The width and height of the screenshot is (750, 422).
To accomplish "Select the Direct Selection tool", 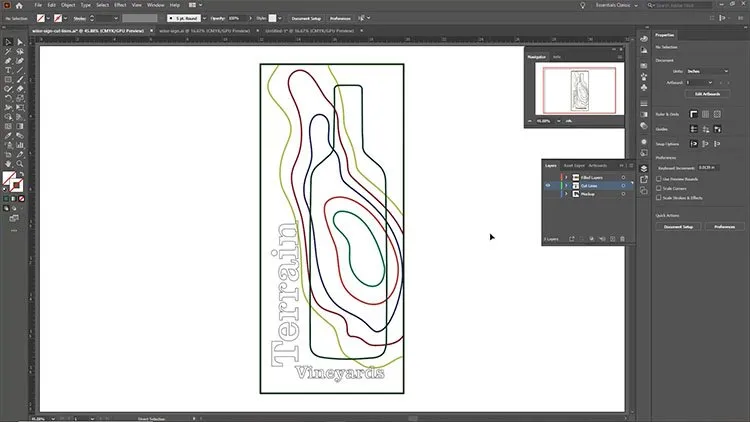I will click(x=20, y=42).
